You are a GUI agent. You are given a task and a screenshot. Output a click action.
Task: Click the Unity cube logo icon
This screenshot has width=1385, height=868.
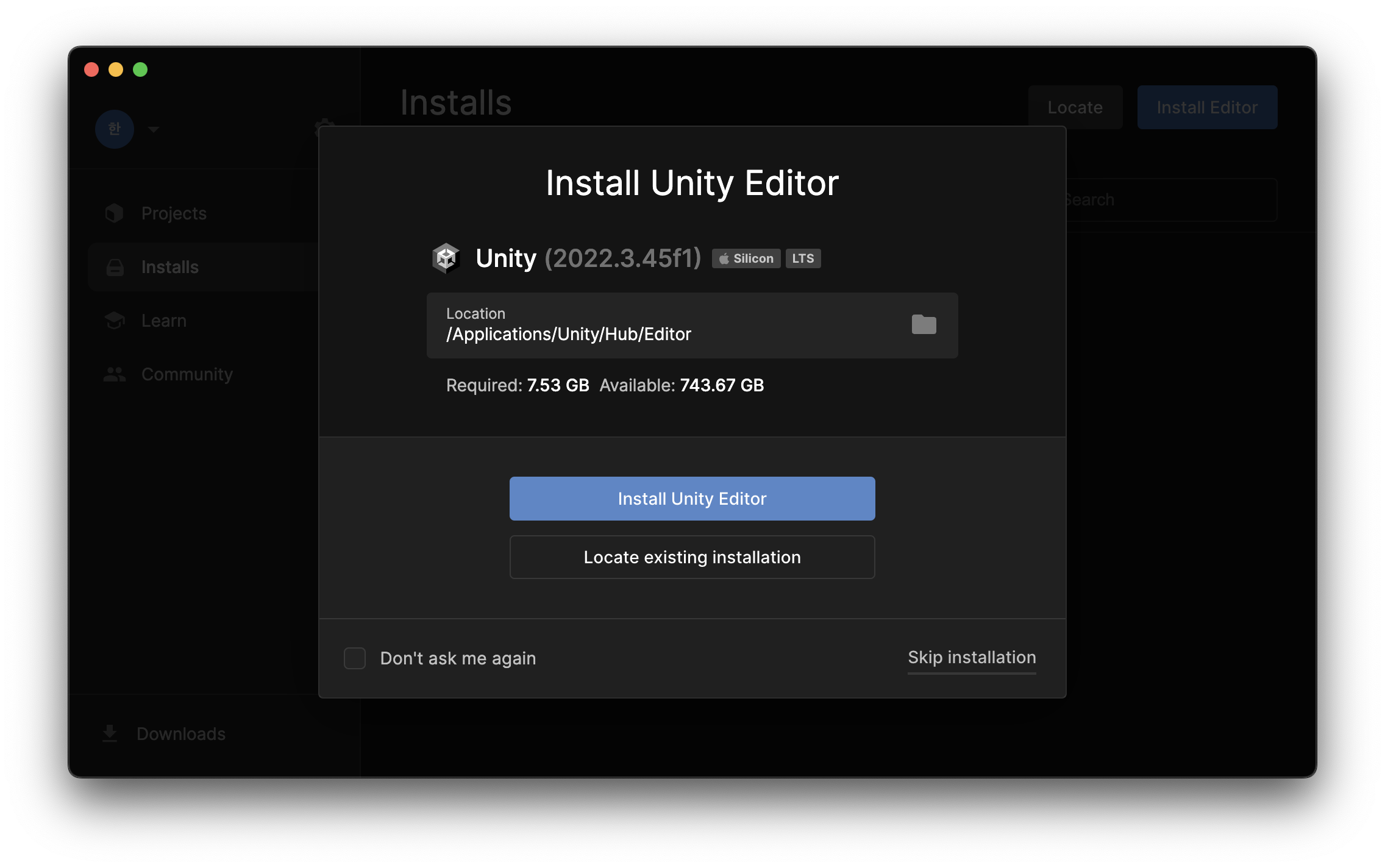[x=446, y=258]
